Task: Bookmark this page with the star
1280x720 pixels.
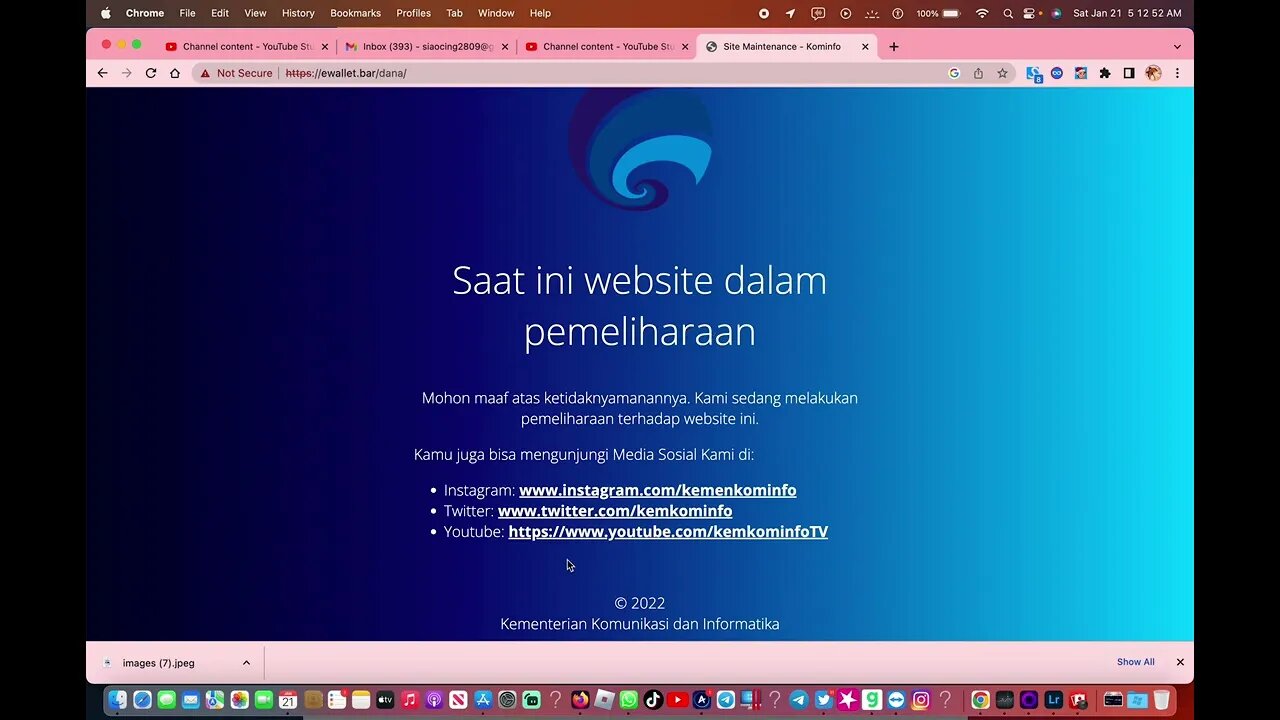Action: click(1002, 73)
